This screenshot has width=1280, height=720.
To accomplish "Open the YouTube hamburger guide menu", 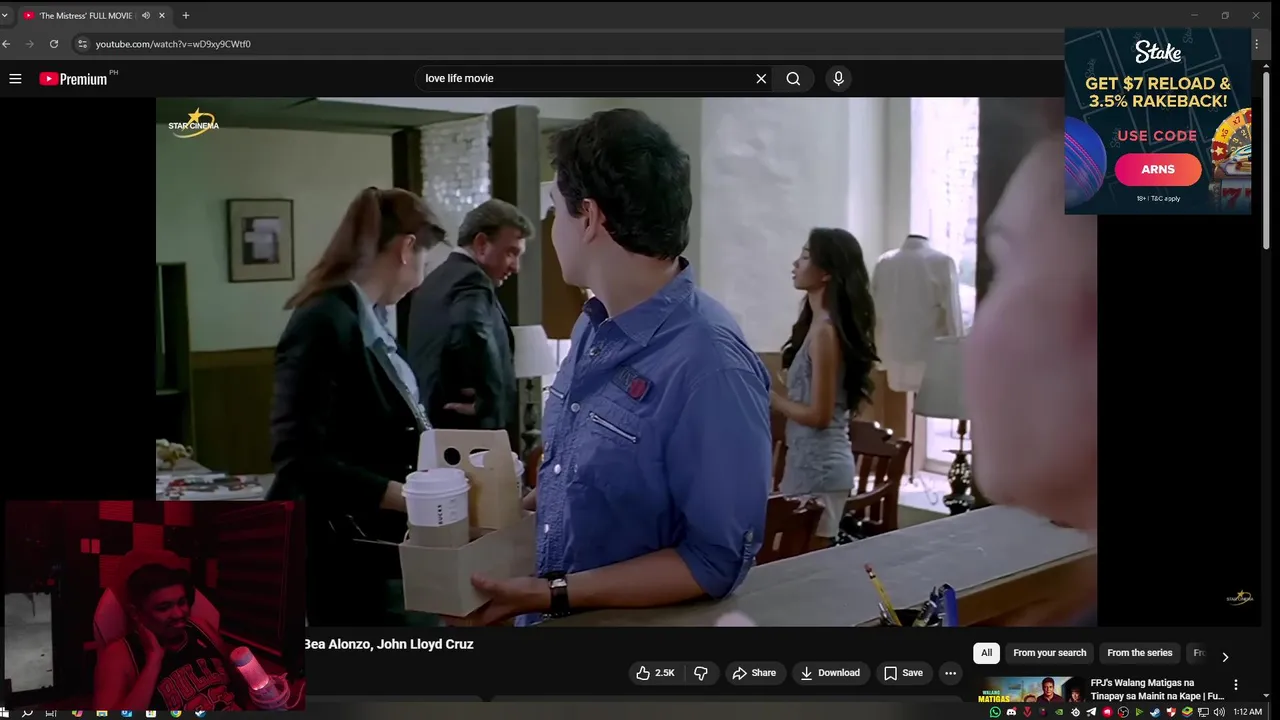I will [15, 78].
